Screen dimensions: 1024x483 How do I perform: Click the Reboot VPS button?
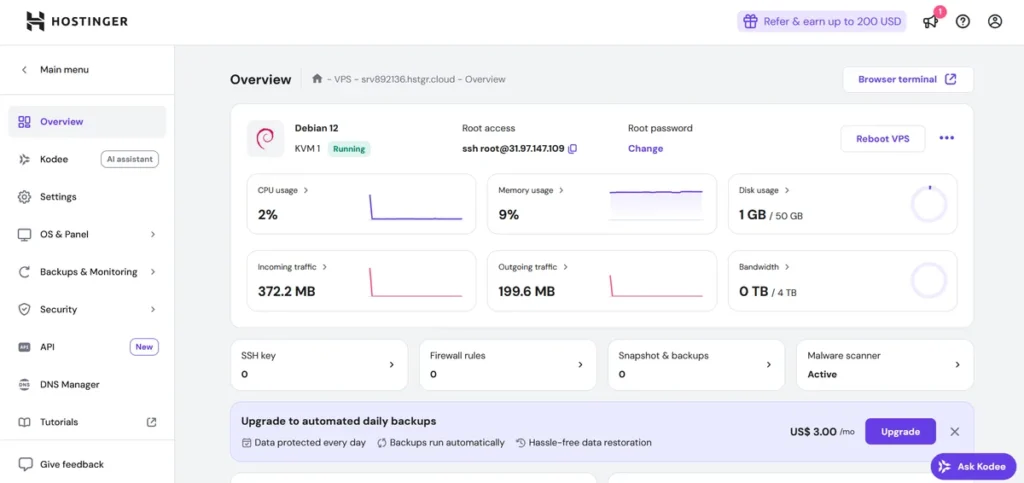882,138
